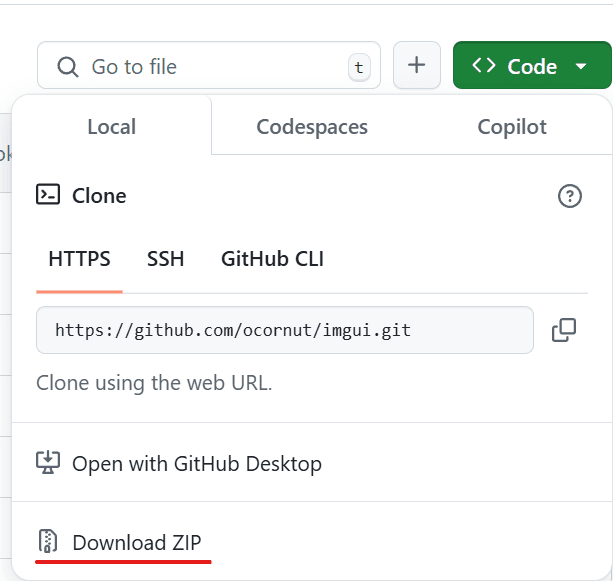Screen dimensions: 613x581
Task: Click the green Code button label
Action: click(x=532, y=66)
